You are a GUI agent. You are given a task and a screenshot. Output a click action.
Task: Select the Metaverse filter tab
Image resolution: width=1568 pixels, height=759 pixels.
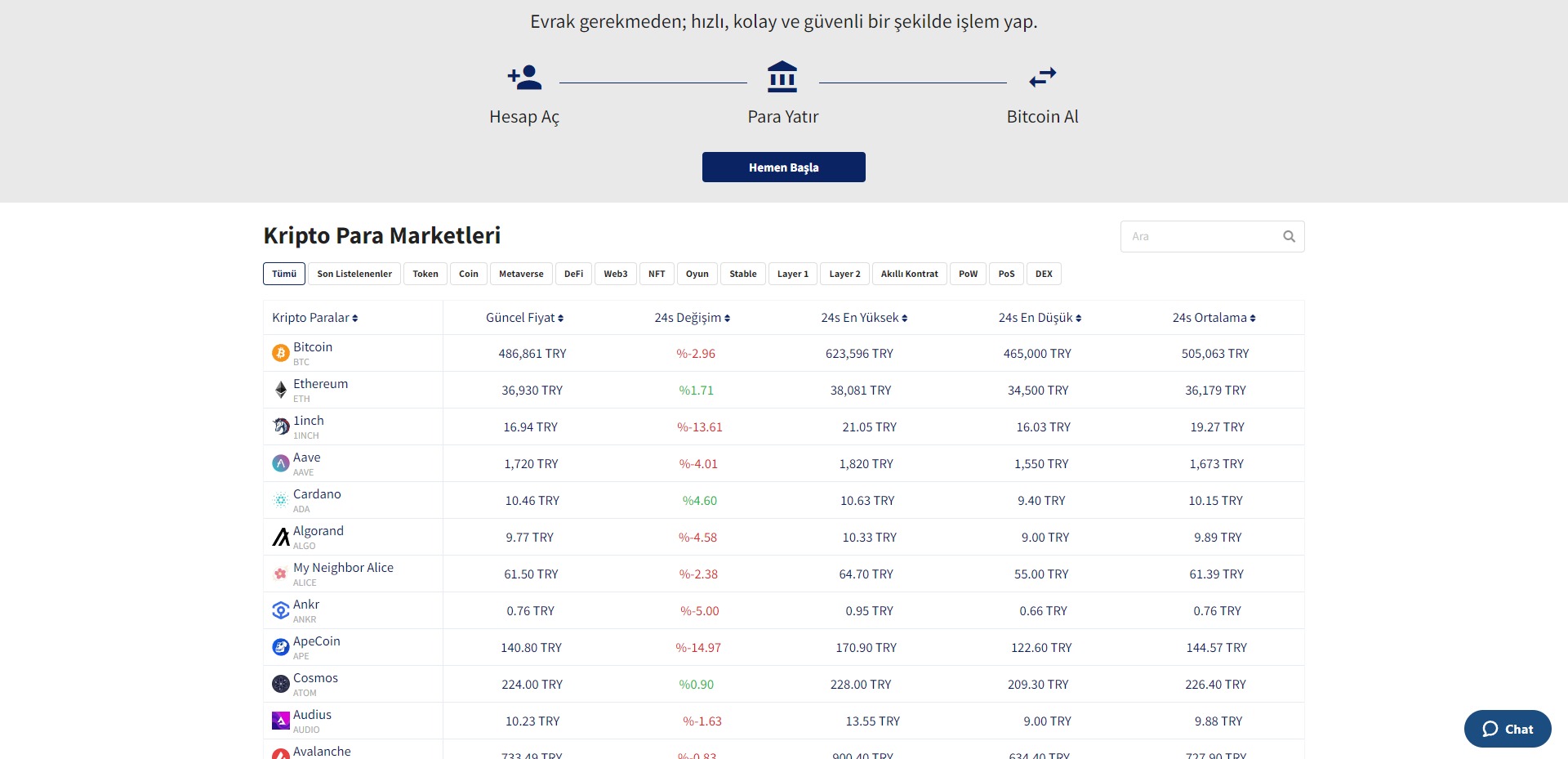point(521,274)
